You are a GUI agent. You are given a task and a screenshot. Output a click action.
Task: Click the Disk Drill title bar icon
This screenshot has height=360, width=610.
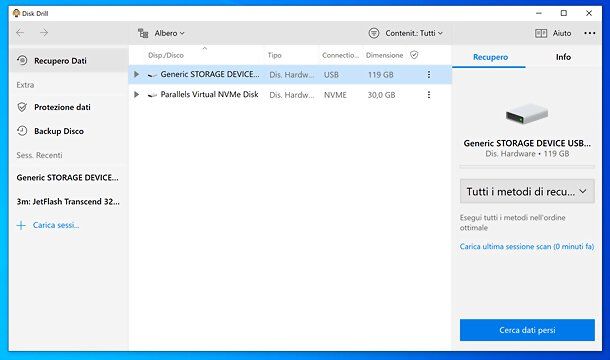(x=16, y=13)
